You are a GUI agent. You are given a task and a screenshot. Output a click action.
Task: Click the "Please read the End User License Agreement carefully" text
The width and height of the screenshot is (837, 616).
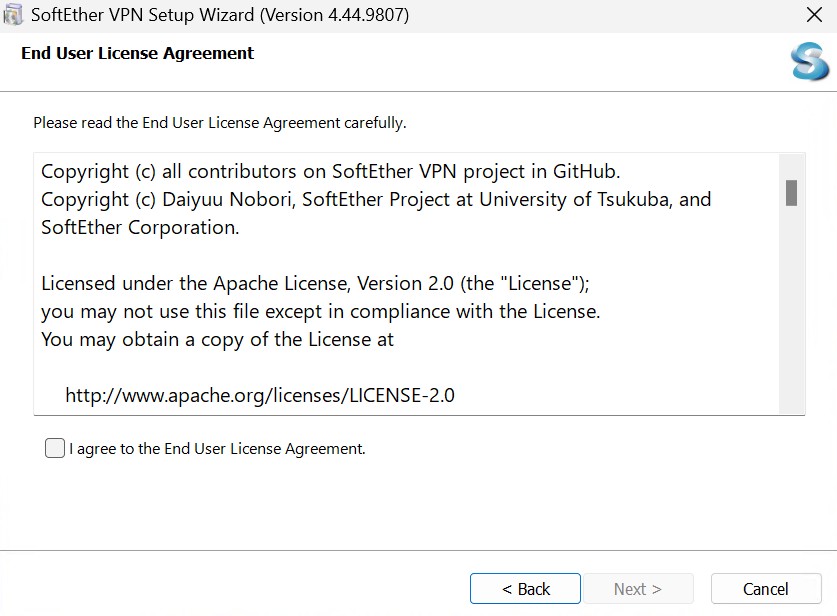220,123
